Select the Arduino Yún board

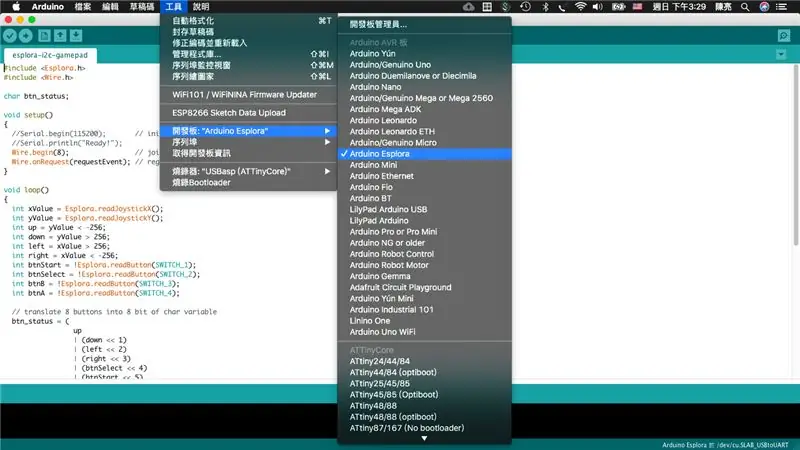point(424,54)
